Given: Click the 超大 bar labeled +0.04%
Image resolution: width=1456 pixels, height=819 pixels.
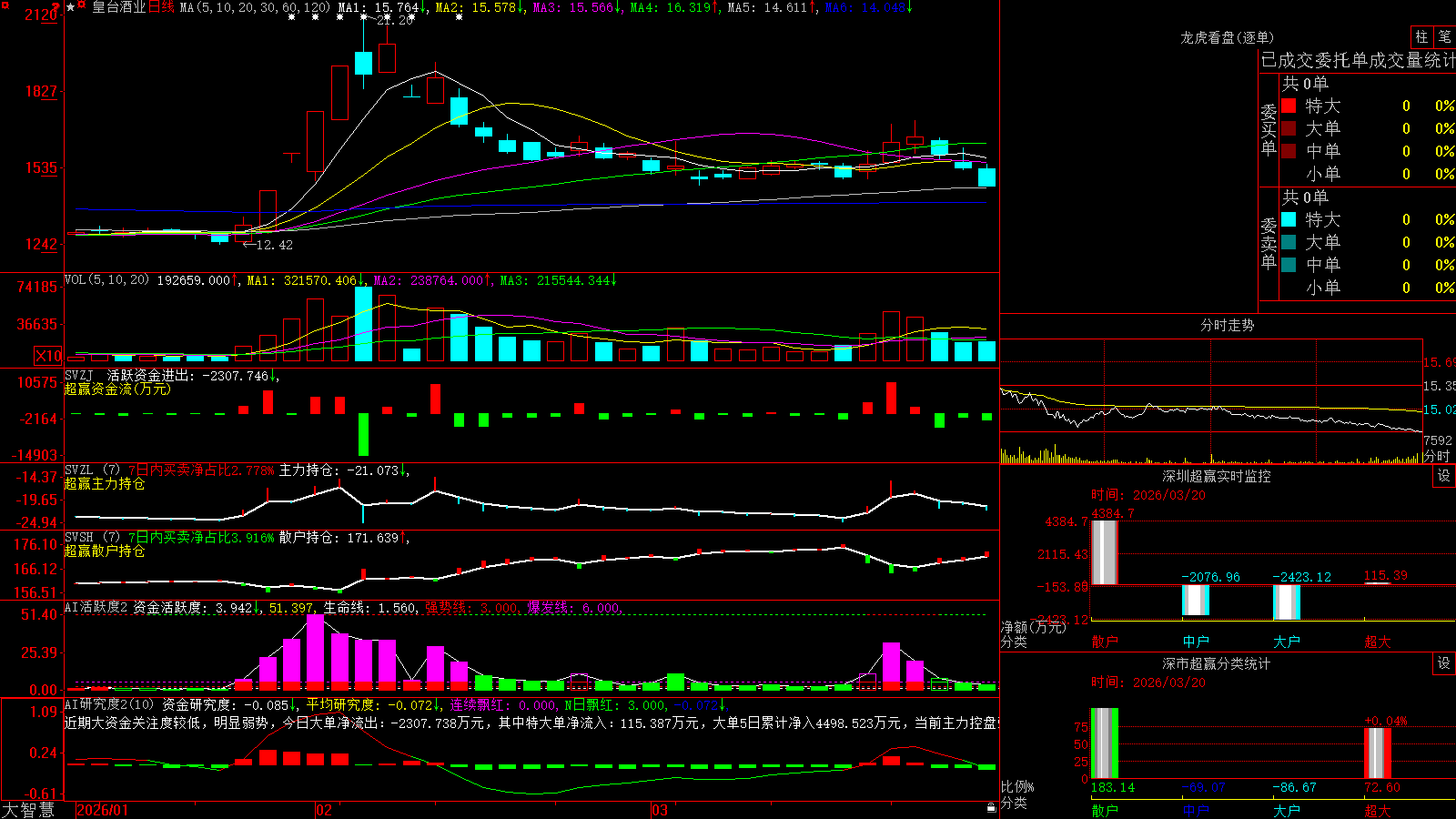Looking at the screenshot, I should pyautogui.click(x=1378, y=753).
